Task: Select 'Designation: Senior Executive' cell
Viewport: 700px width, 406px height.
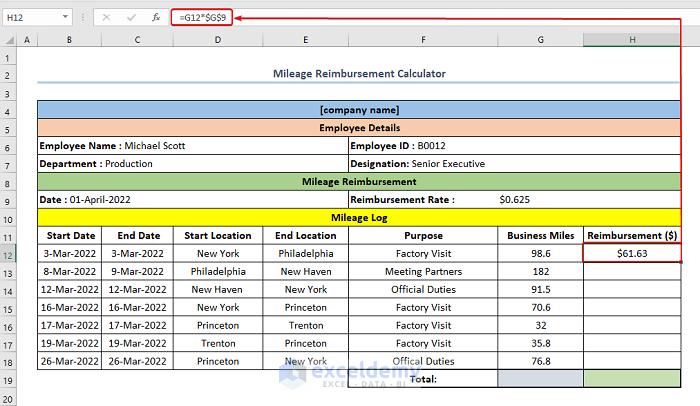Action: click(514, 163)
